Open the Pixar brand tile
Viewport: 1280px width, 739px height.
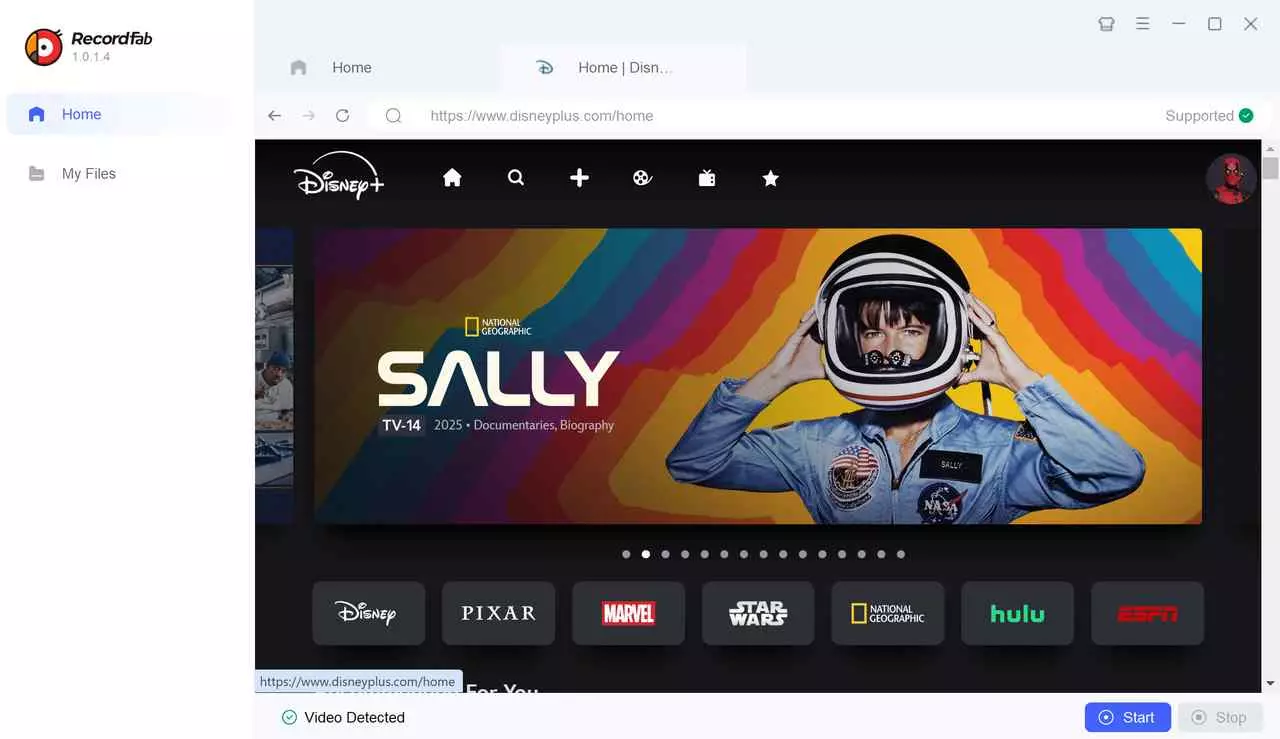tap(498, 613)
